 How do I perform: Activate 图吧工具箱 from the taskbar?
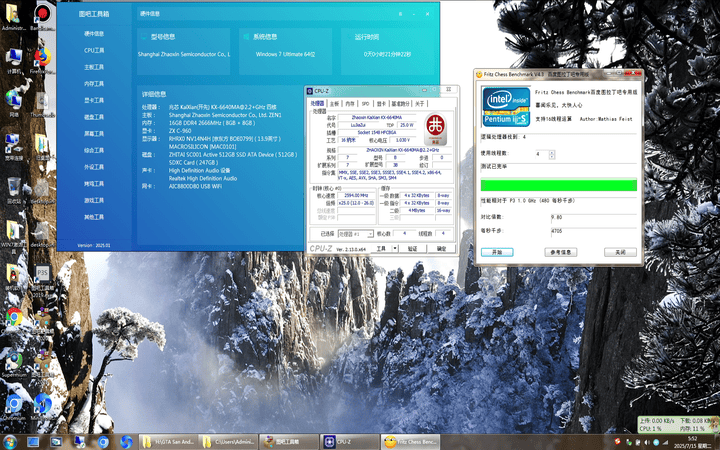click(288, 442)
